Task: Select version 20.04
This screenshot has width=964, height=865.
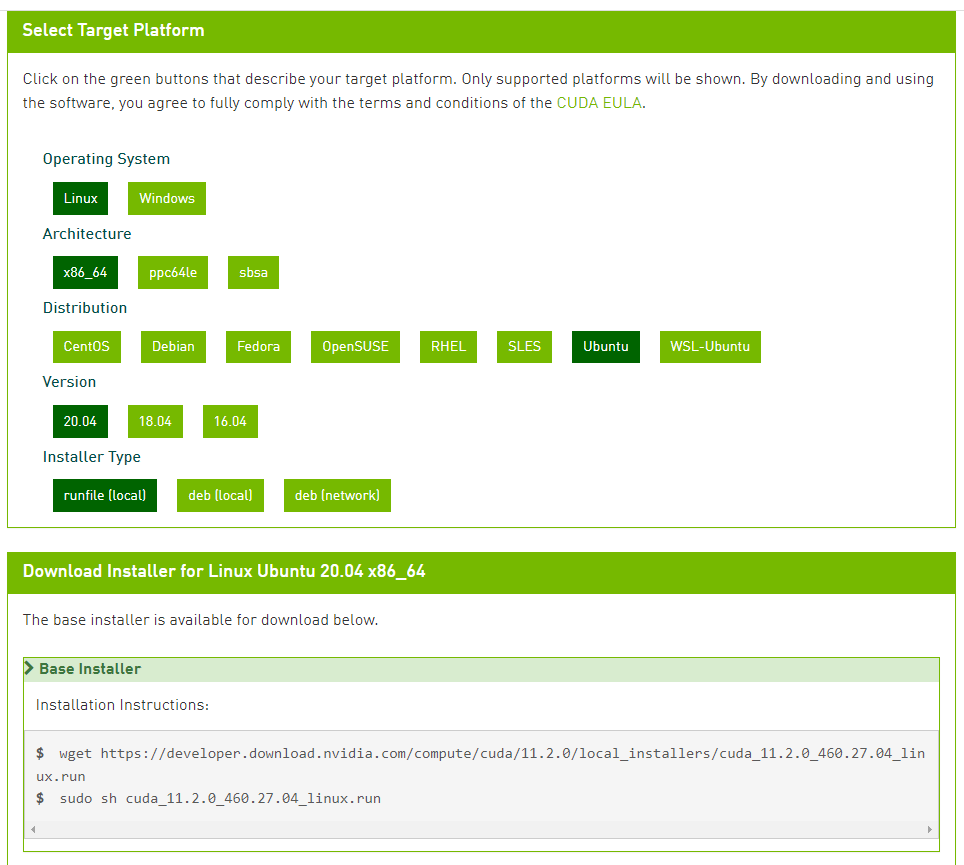Action: 81,422
